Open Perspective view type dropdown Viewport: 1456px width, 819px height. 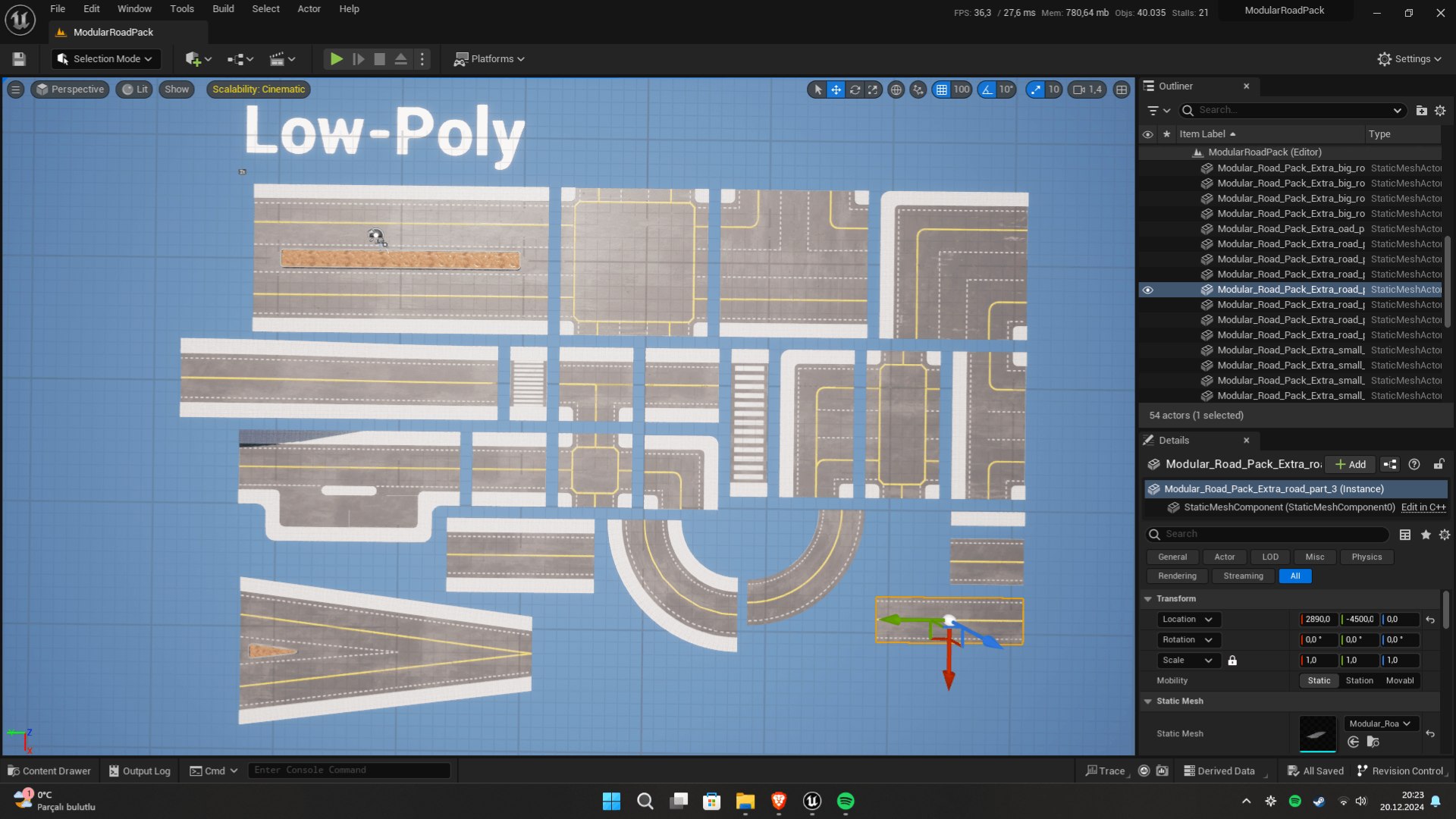[70, 89]
